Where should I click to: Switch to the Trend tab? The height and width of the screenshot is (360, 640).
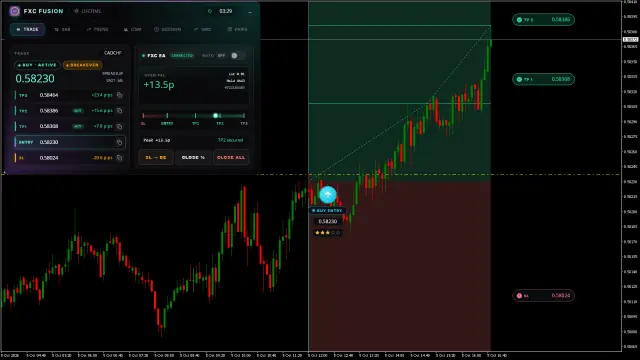point(97,29)
